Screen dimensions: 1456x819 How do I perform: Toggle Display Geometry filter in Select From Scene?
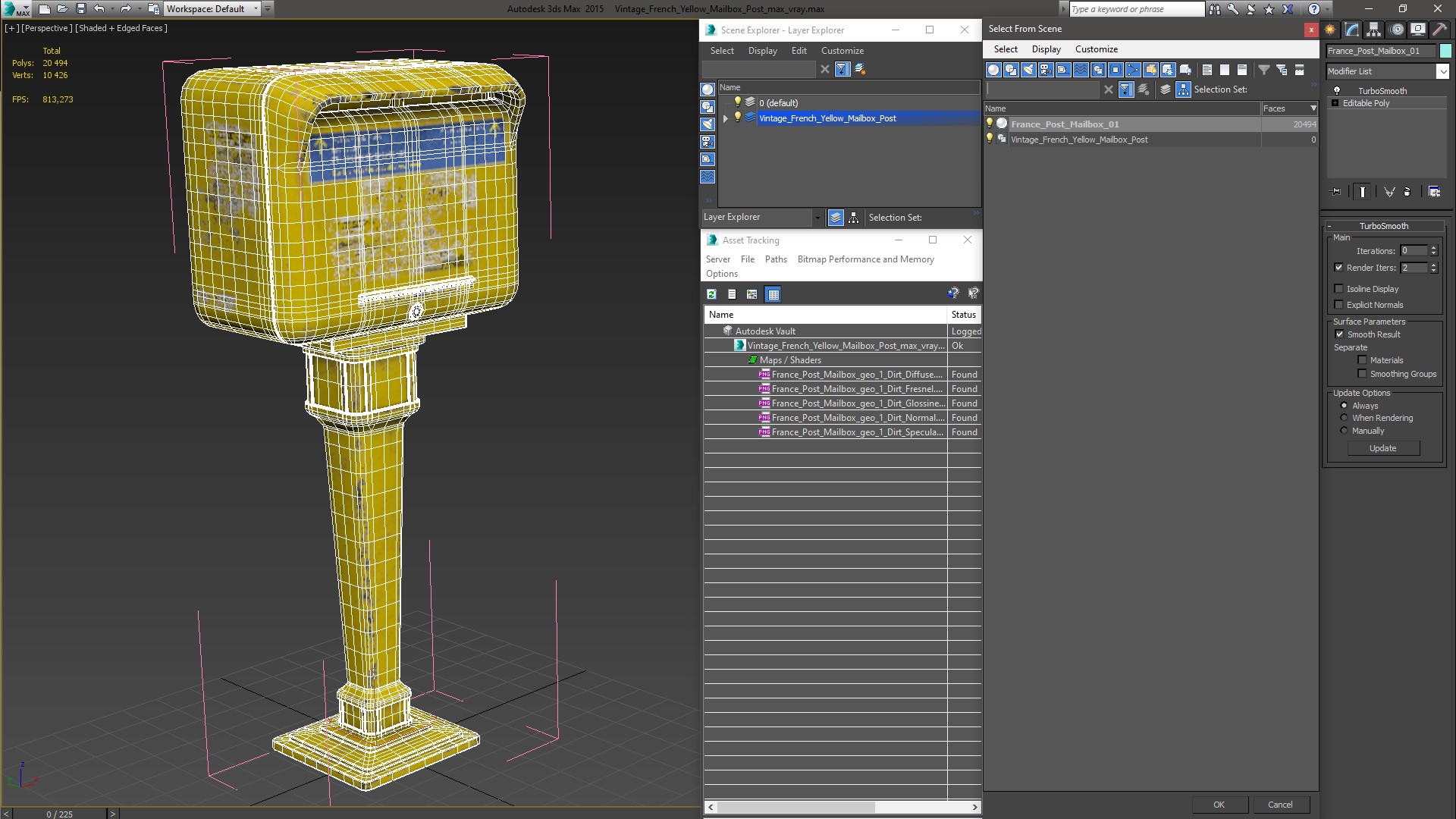(993, 70)
